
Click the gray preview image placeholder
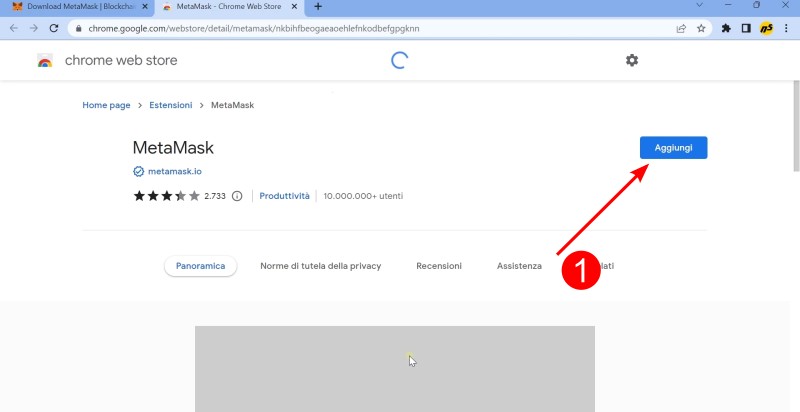[x=395, y=369]
